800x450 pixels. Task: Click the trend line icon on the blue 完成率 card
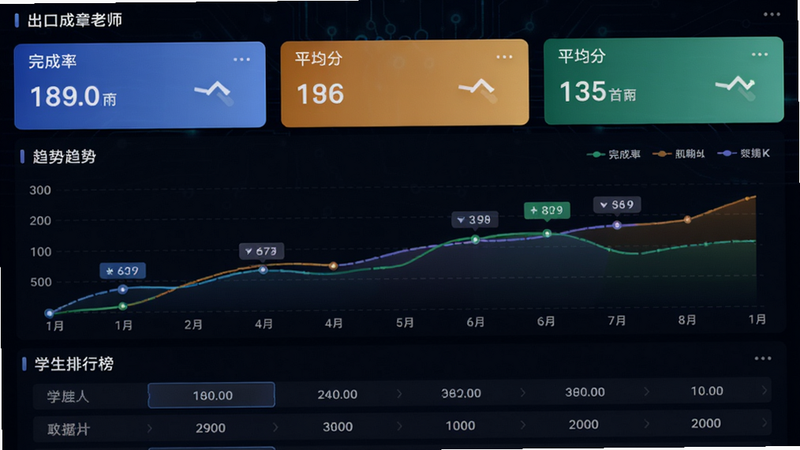214,93
